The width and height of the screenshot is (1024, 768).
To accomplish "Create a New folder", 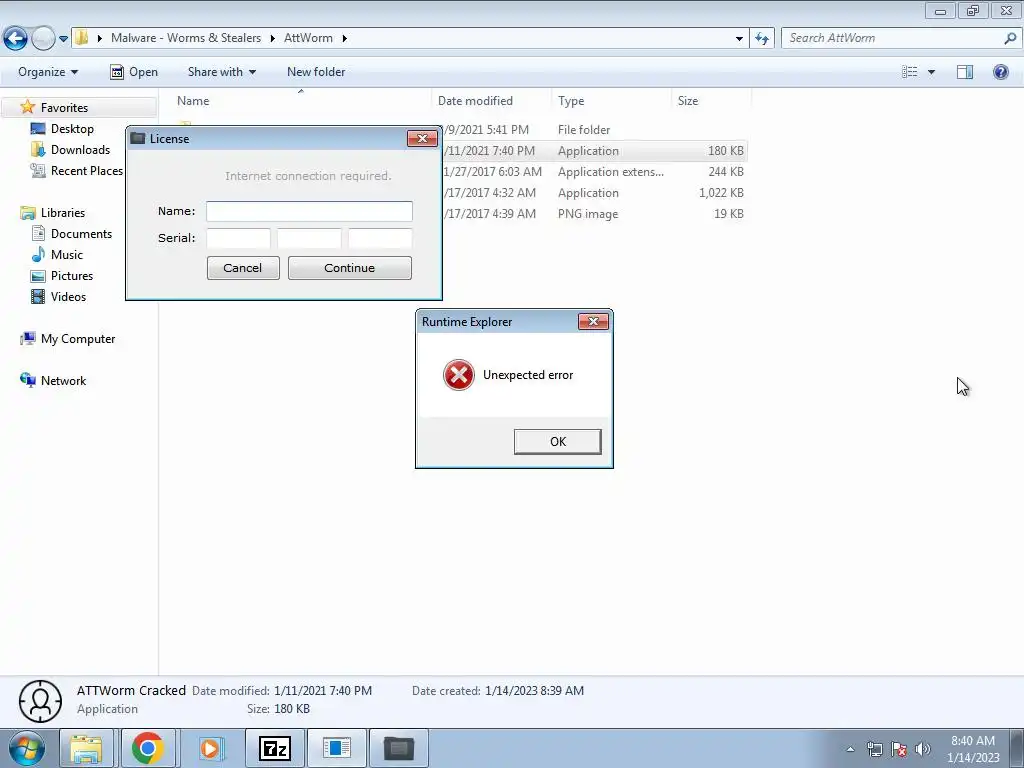I will point(316,72).
